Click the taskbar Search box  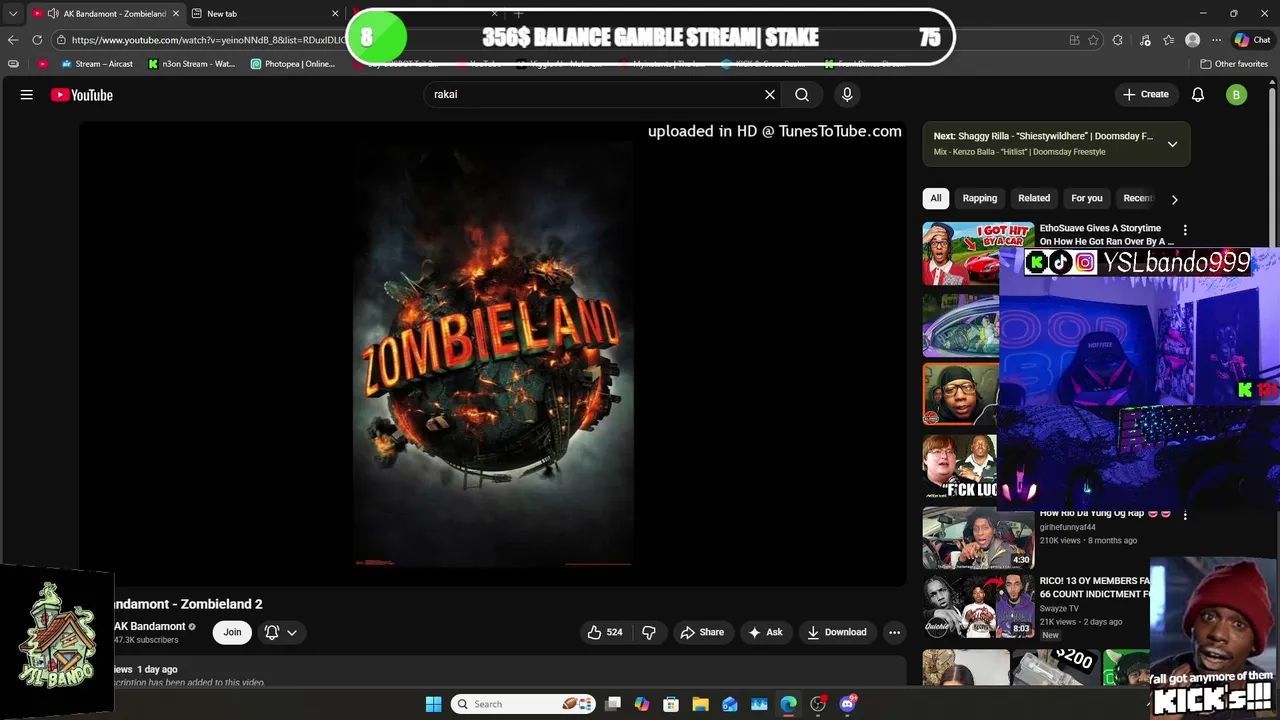[524, 704]
